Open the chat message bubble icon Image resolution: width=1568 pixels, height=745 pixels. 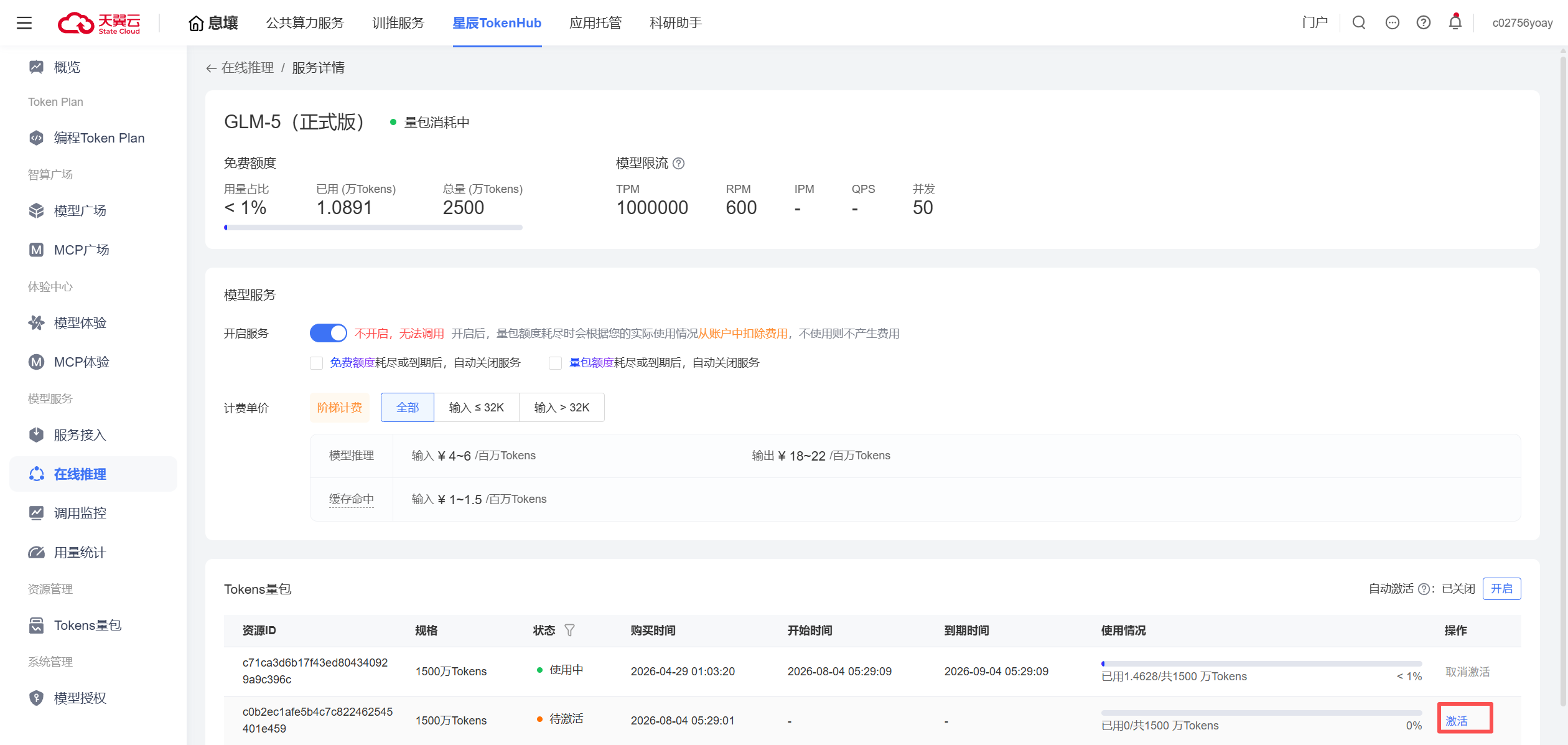1393,23
